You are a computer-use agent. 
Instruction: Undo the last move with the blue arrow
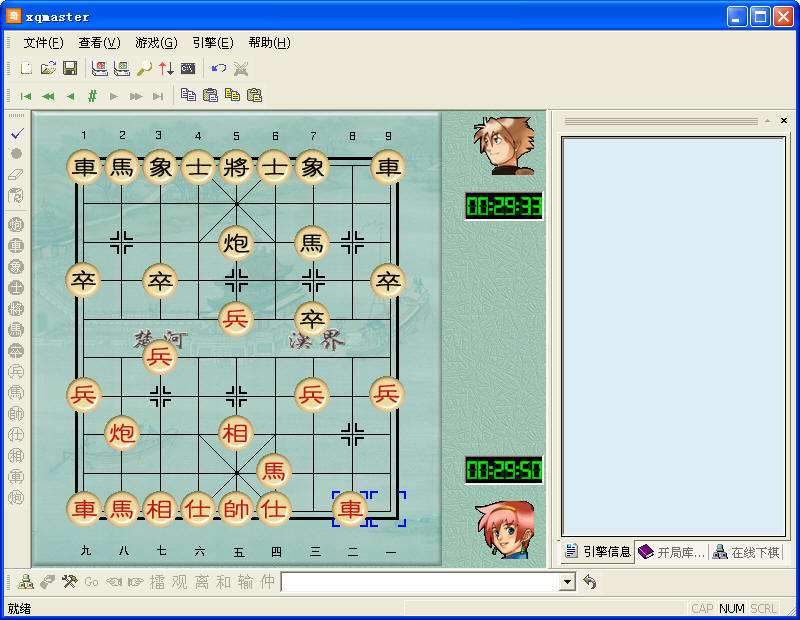tap(219, 68)
